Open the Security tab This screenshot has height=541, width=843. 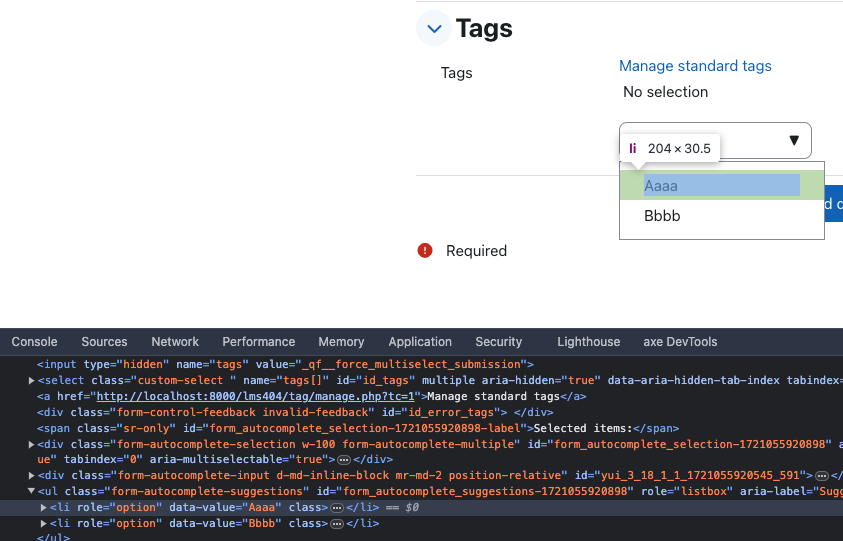(498, 342)
